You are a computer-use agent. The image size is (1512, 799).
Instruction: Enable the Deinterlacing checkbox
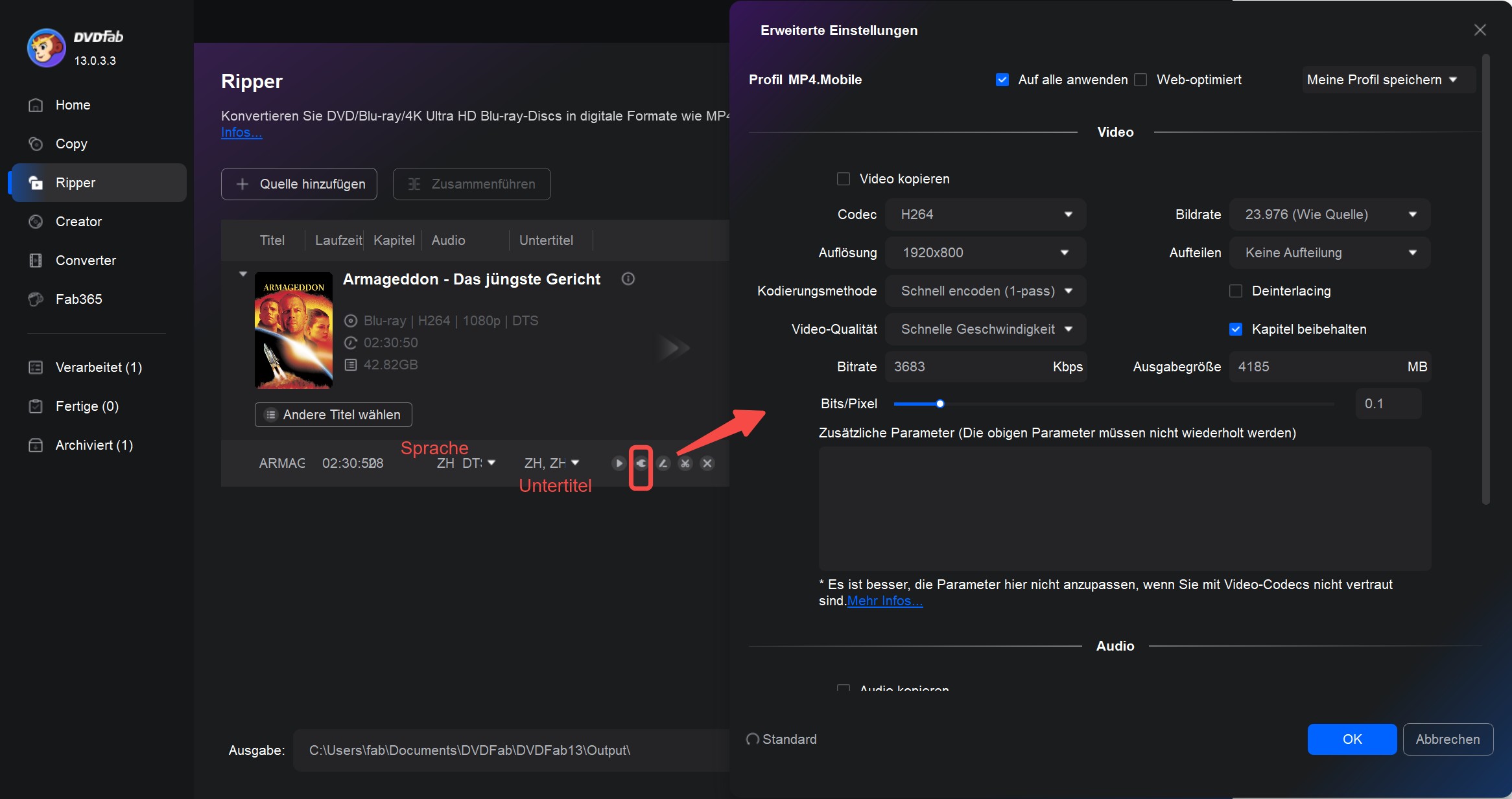[1236, 291]
